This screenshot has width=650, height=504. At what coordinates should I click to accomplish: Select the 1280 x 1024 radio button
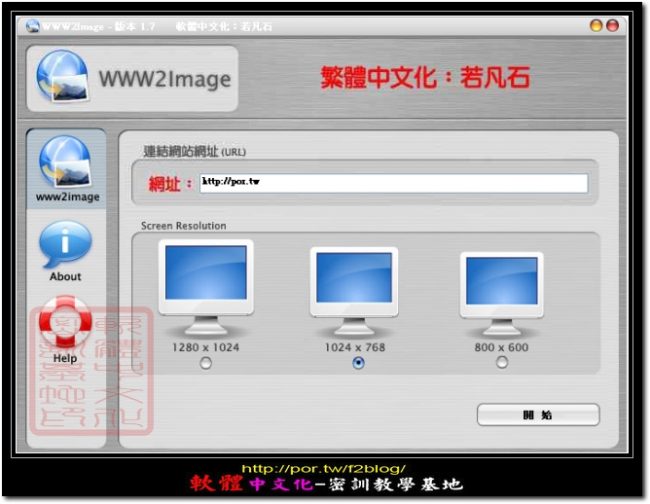[x=206, y=364]
